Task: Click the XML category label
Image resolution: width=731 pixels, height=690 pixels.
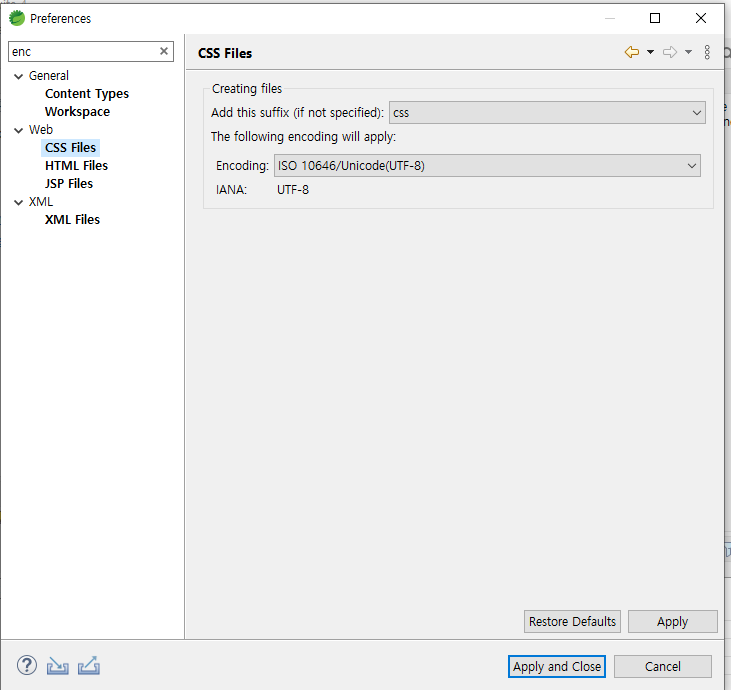Action: 41,202
